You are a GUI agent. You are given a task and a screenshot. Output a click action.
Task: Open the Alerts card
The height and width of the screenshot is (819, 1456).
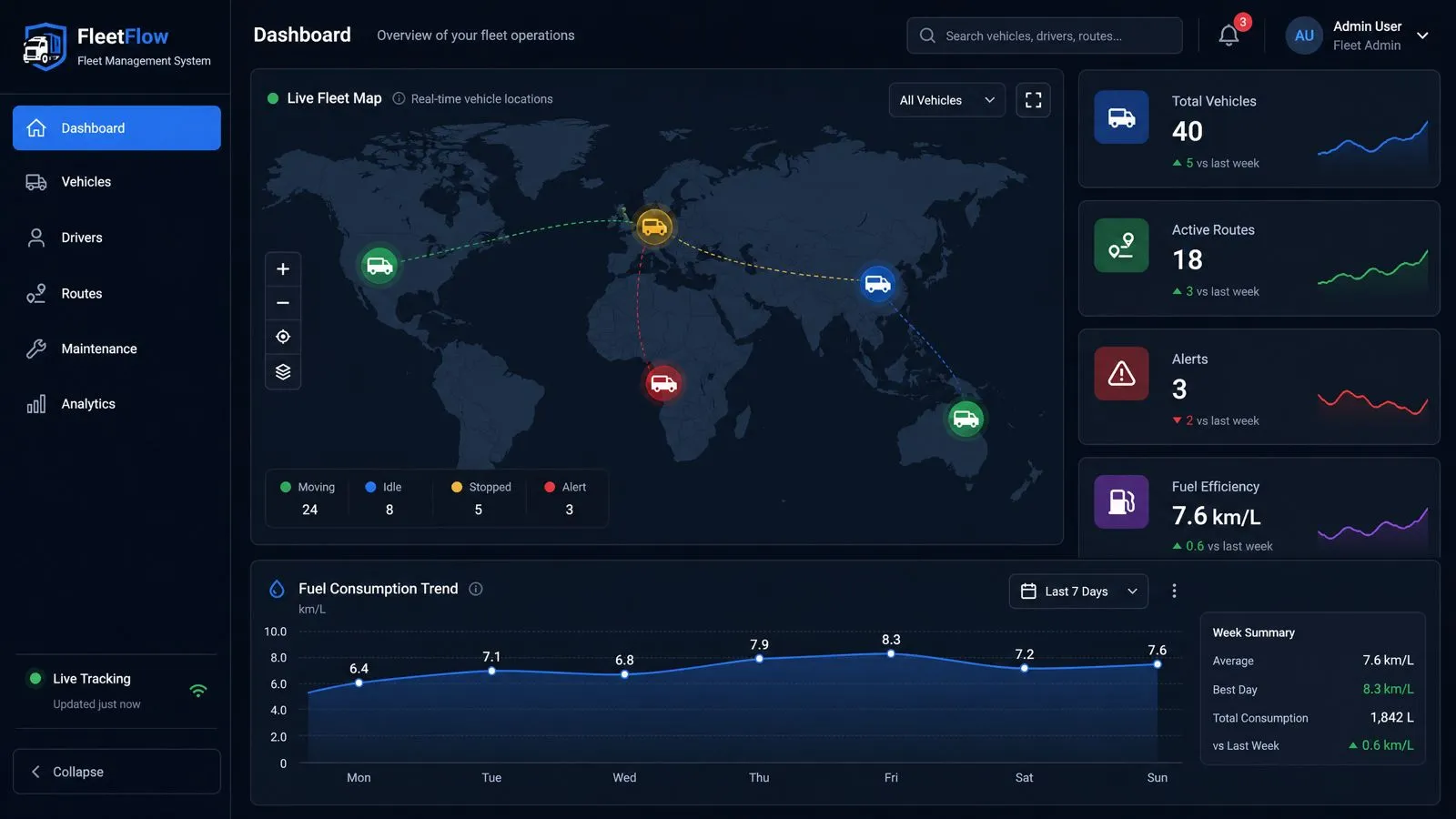1259,387
